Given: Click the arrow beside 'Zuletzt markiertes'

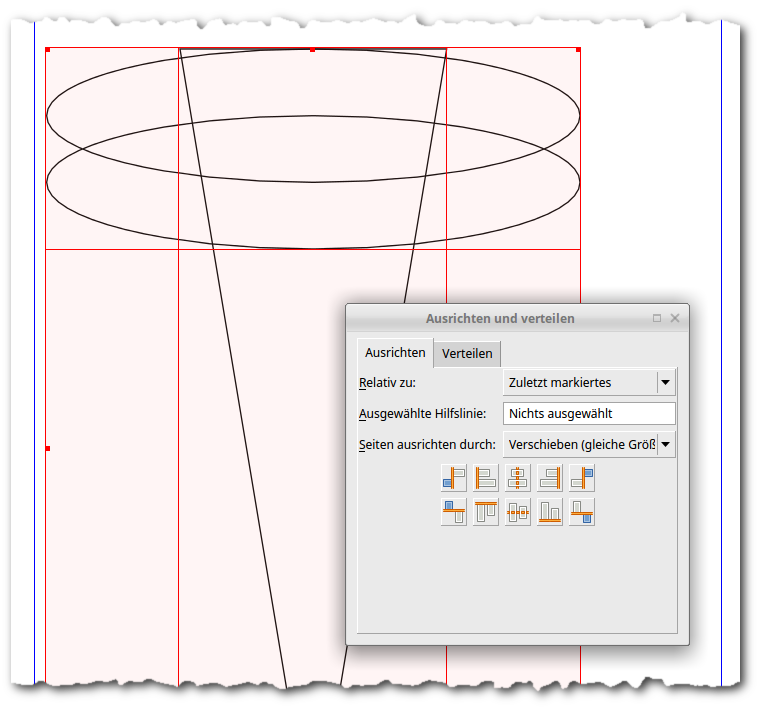Looking at the screenshot, I should pos(665,382).
